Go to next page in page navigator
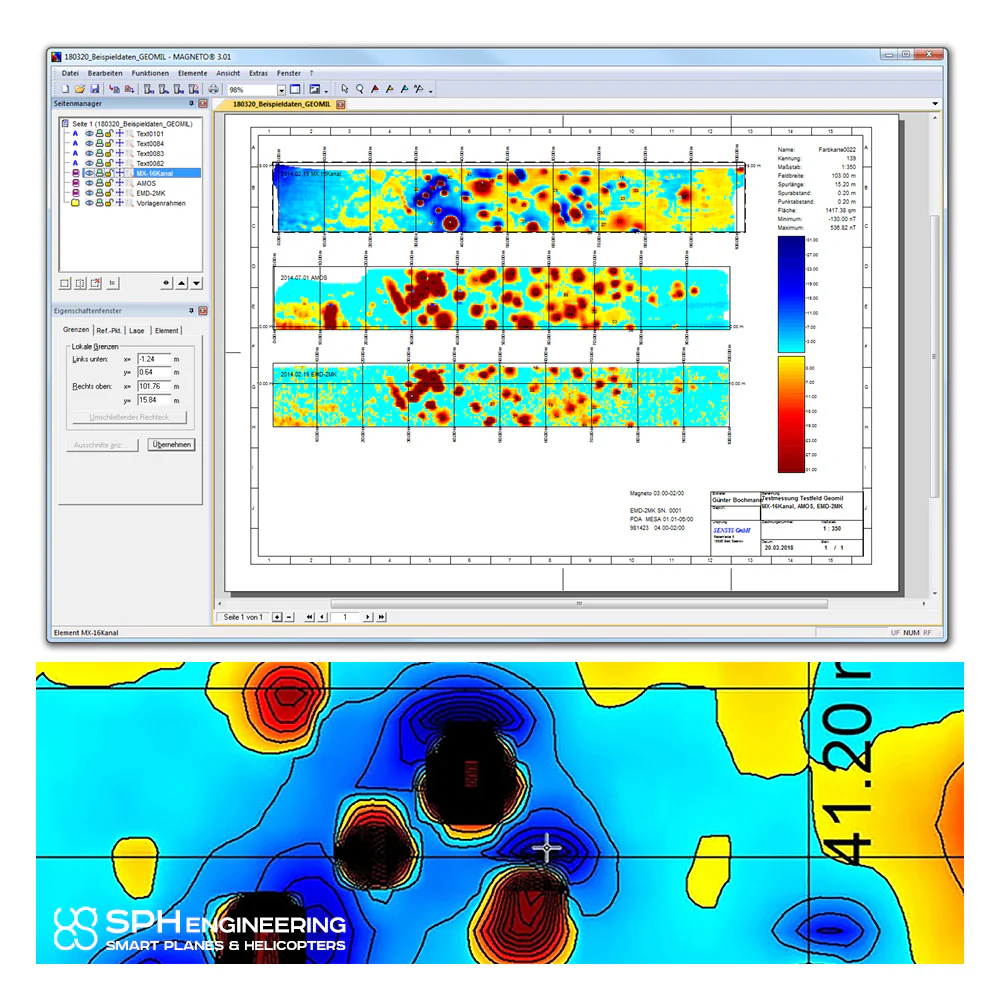This screenshot has height=1000, width=1000. [x=368, y=617]
